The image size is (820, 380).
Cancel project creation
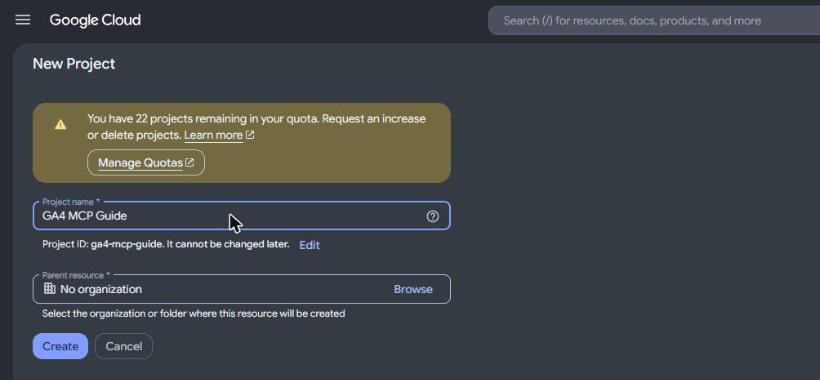pos(124,346)
